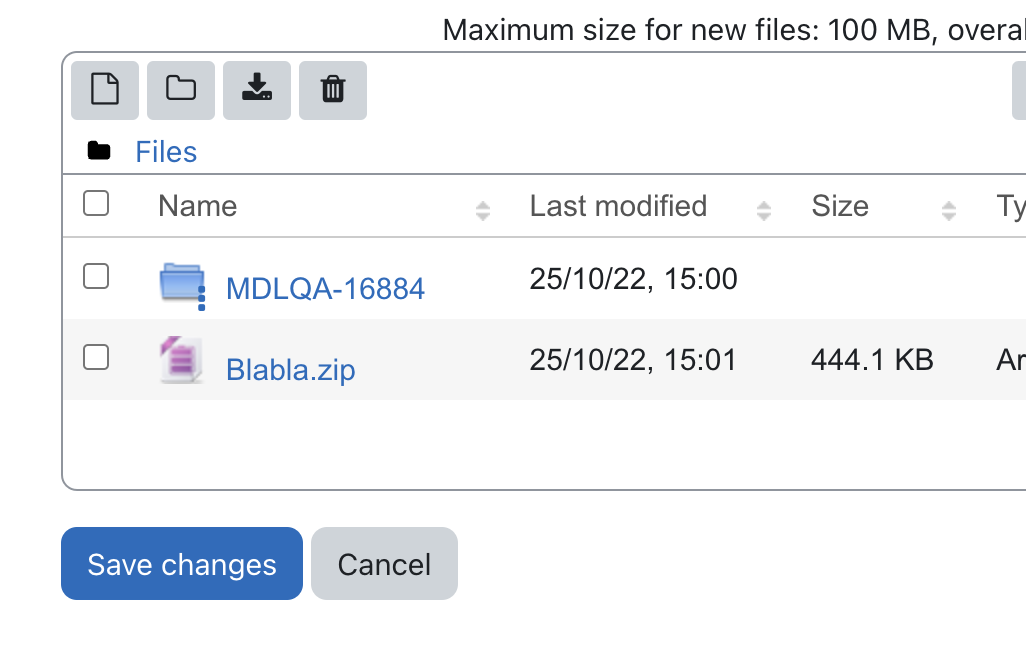This screenshot has width=1026, height=662.
Task: Sort using Size column arrows
Action: coord(949,211)
